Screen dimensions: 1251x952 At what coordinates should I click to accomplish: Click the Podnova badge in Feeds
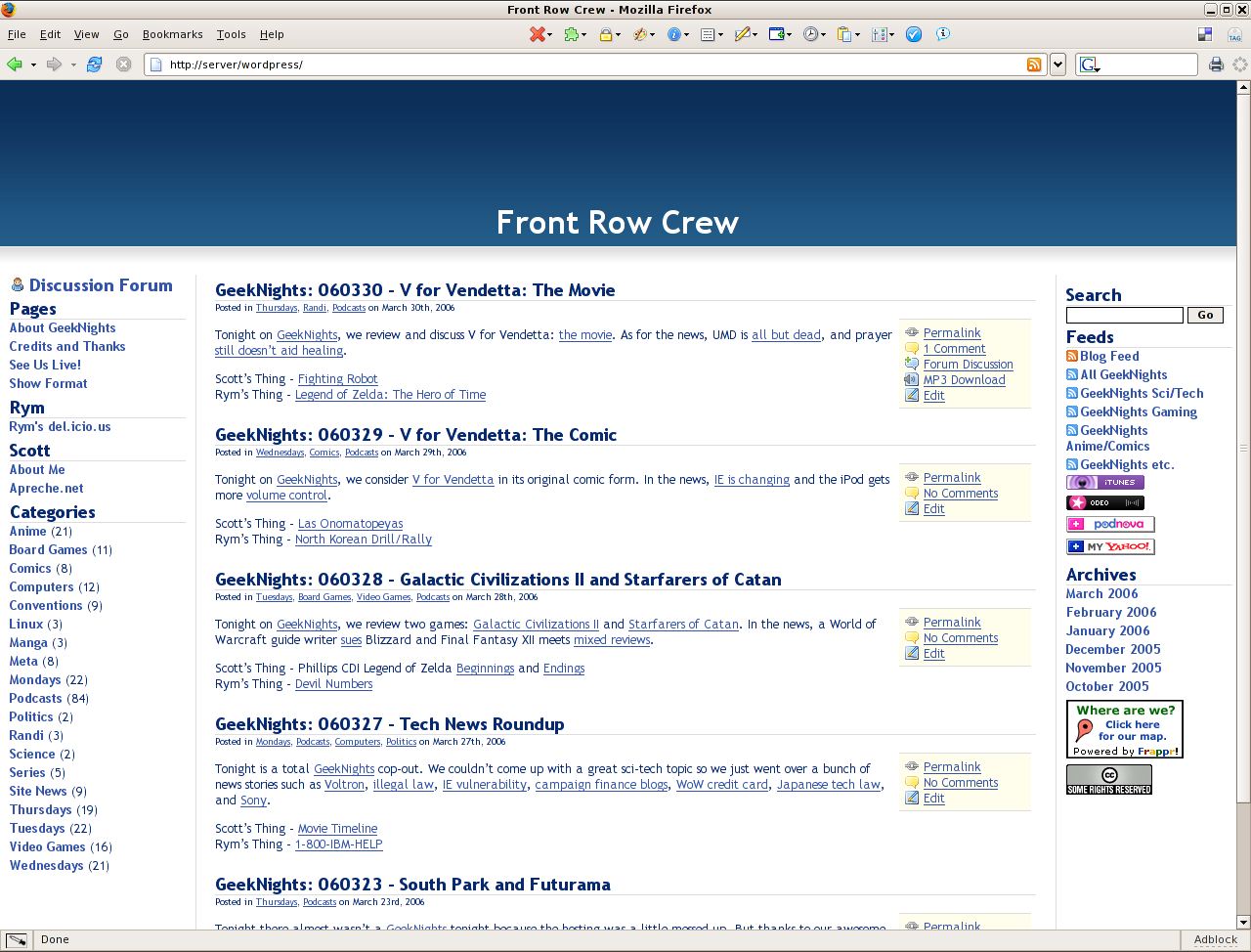click(1110, 525)
